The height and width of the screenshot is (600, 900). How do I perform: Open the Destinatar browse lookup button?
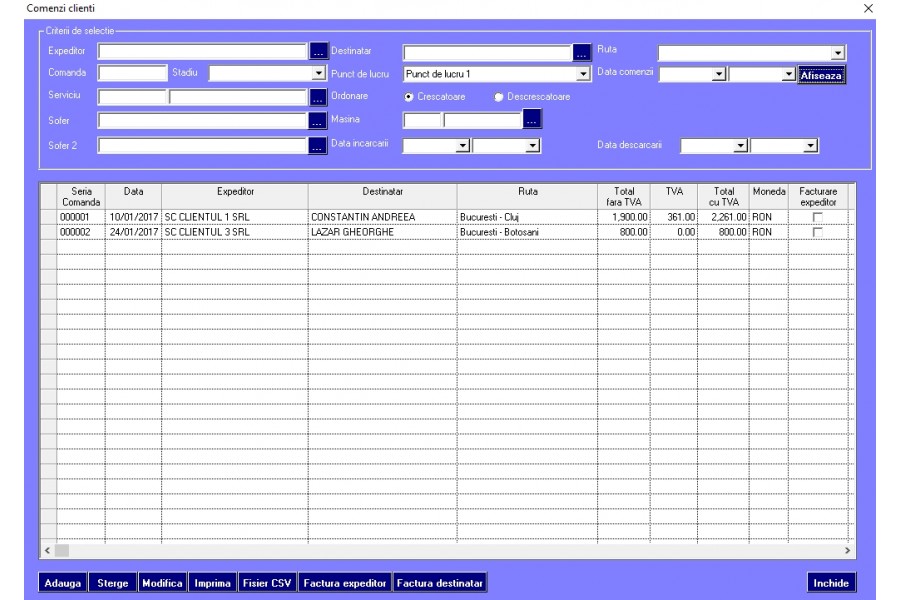(581, 52)
